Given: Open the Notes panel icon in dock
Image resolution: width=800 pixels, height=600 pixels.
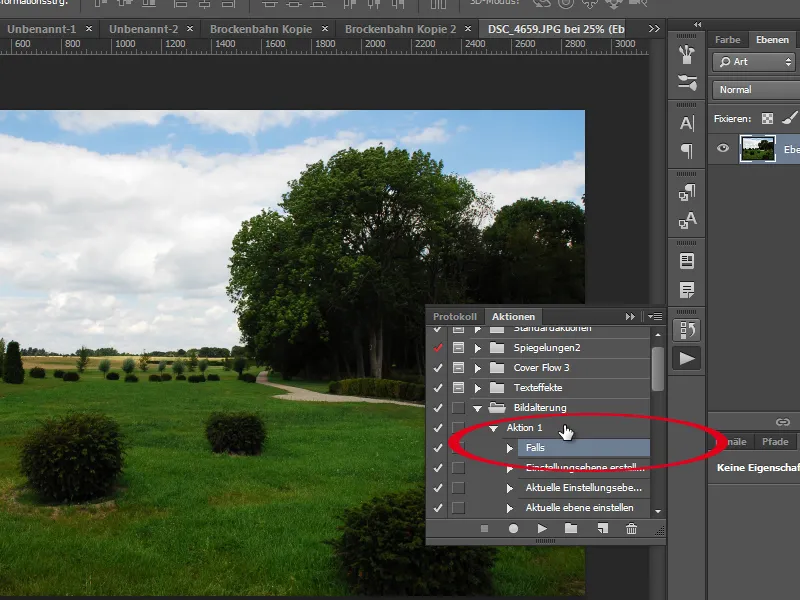Looking at the screenshot, I should click(x=687, y=290).
